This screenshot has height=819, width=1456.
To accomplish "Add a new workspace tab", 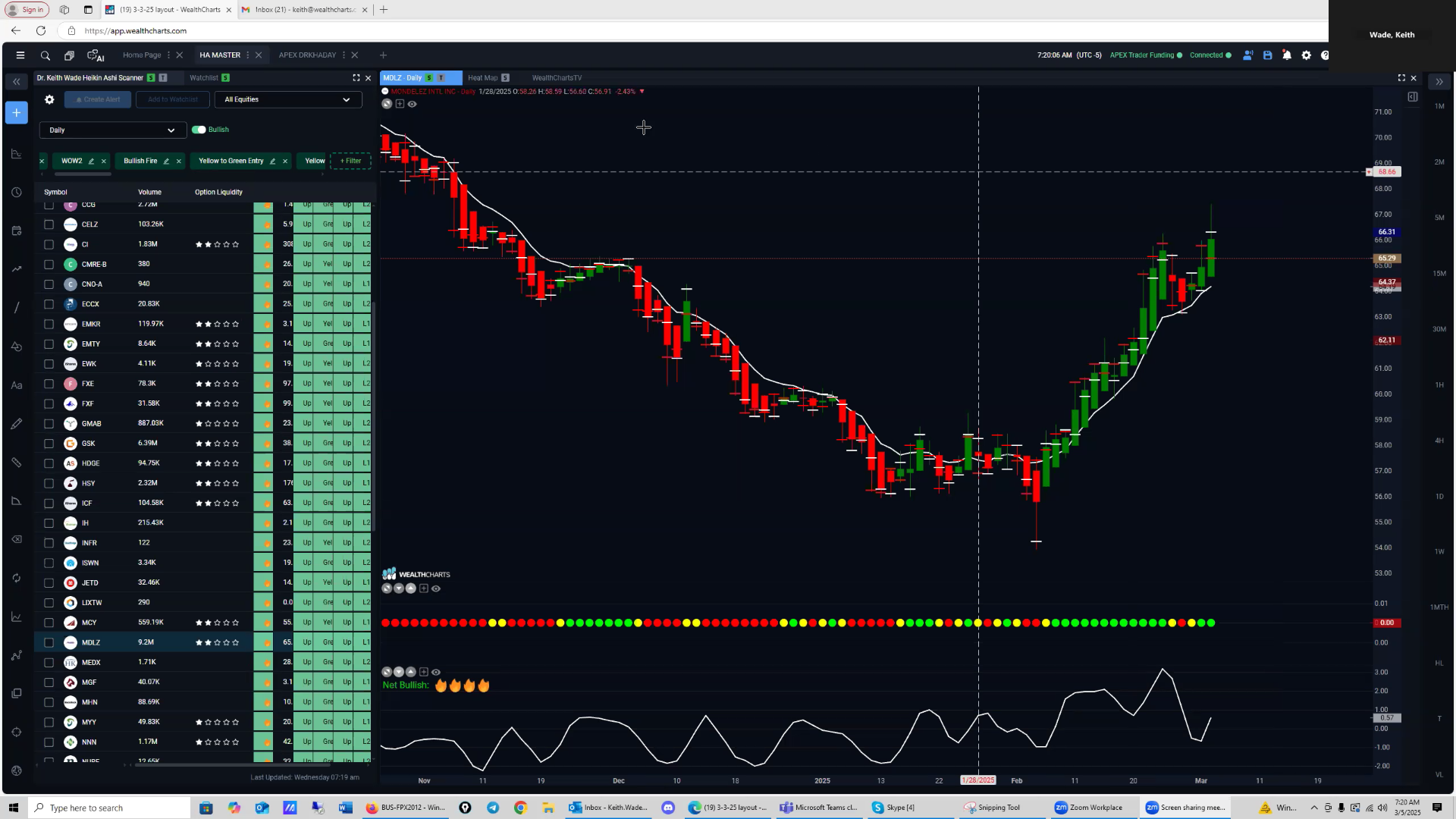I will coord(383,55).
